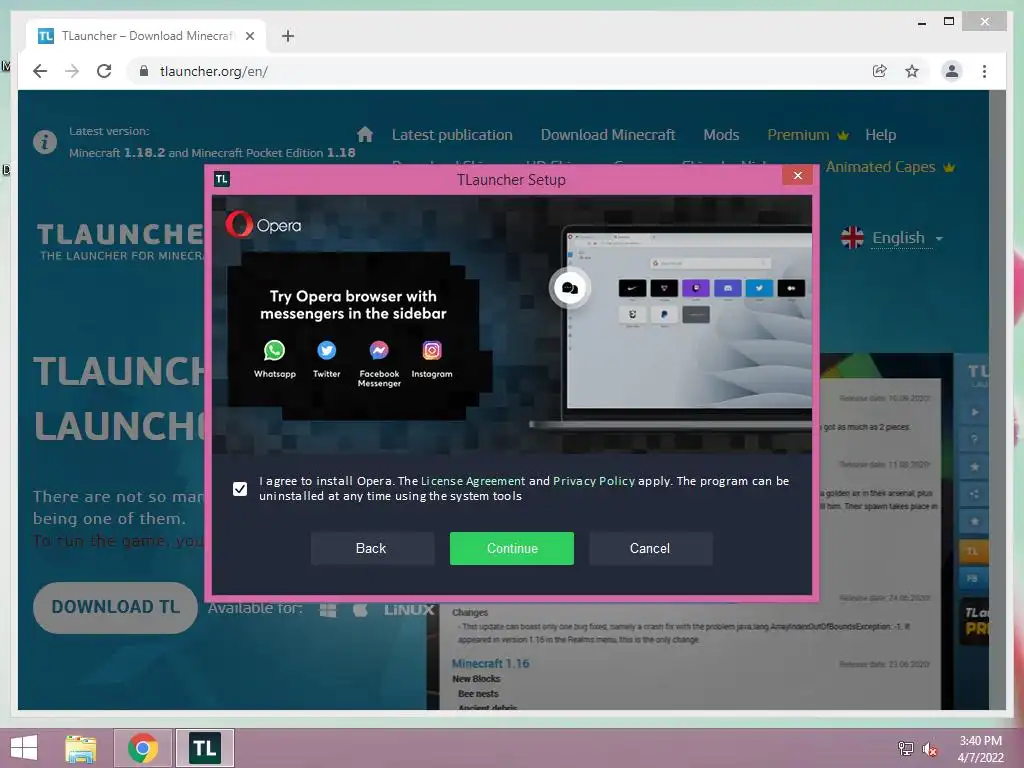This screenshot has width=1024, height=768.
Task: Select the TLauncher – Download Minecraft tab
Action: [146, 36]
